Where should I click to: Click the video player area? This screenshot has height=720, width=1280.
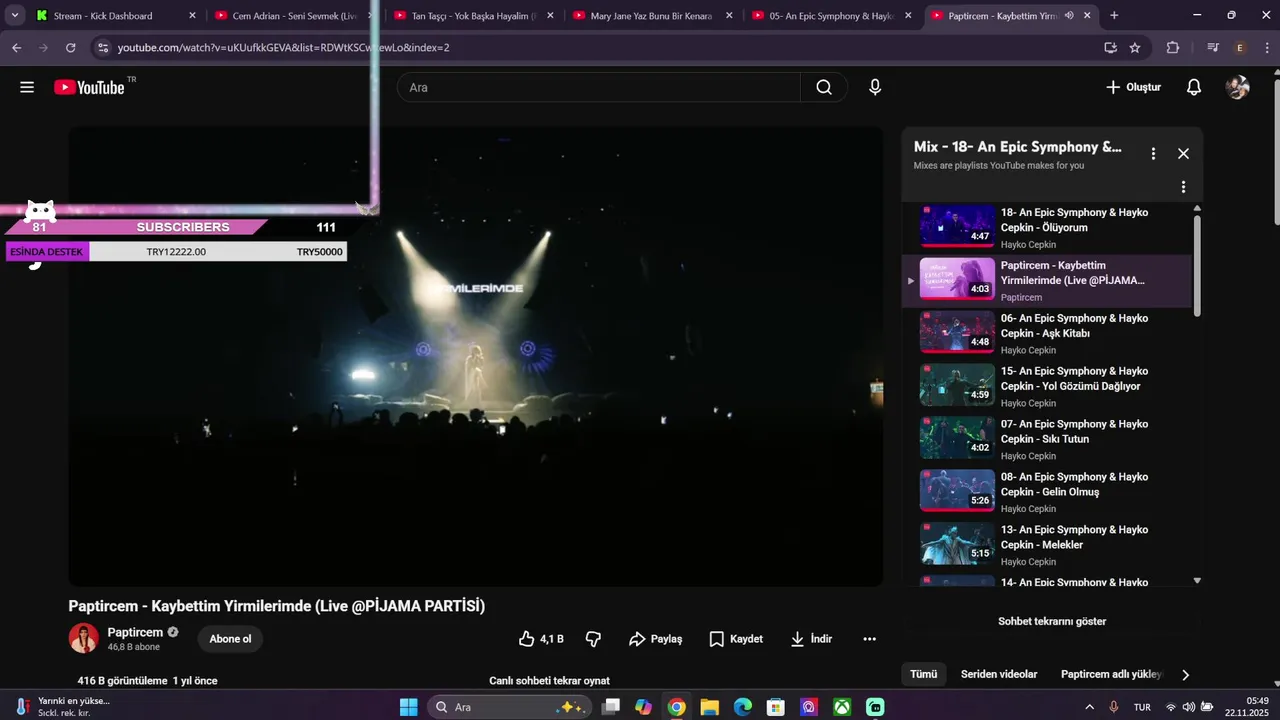coord(476,356)
